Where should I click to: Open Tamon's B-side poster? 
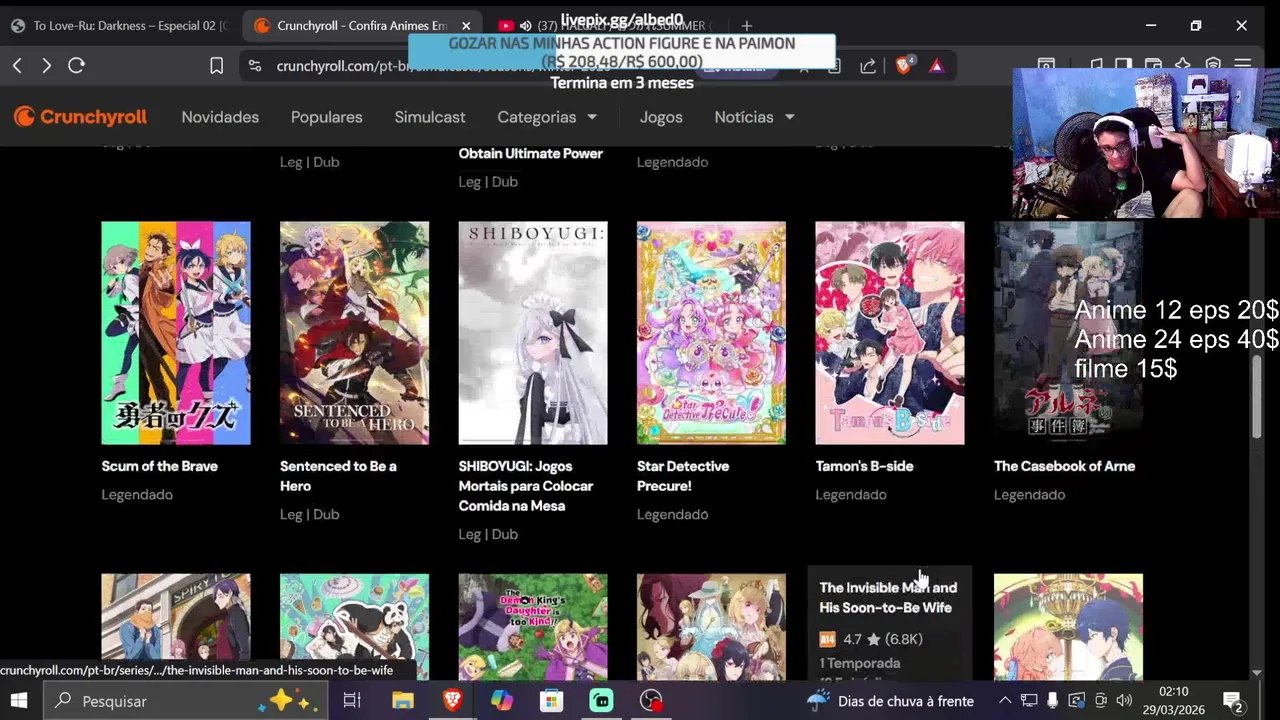click(890, 333)
